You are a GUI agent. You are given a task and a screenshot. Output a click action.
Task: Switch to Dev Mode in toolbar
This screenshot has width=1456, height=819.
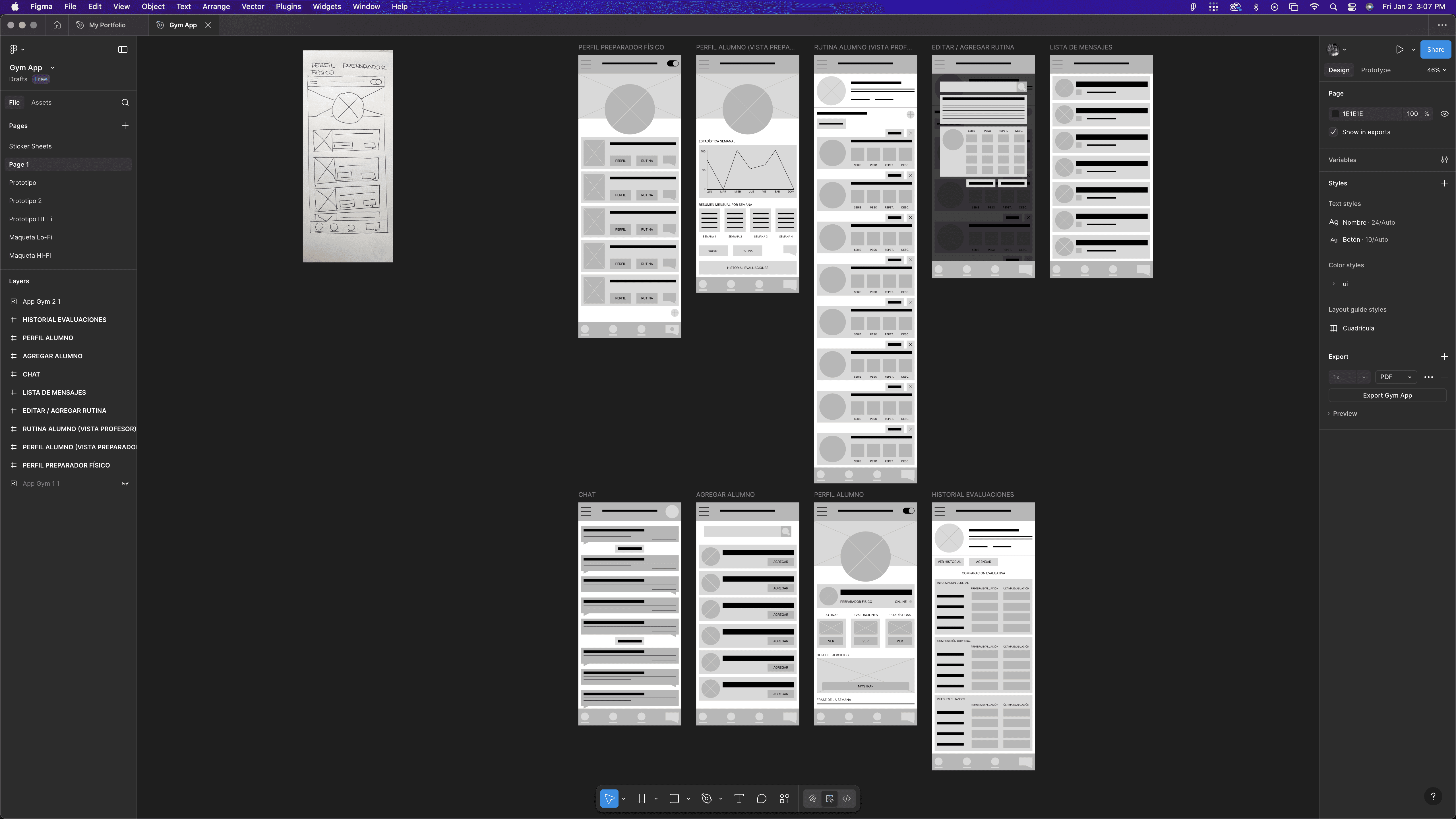tap(847, 799)
